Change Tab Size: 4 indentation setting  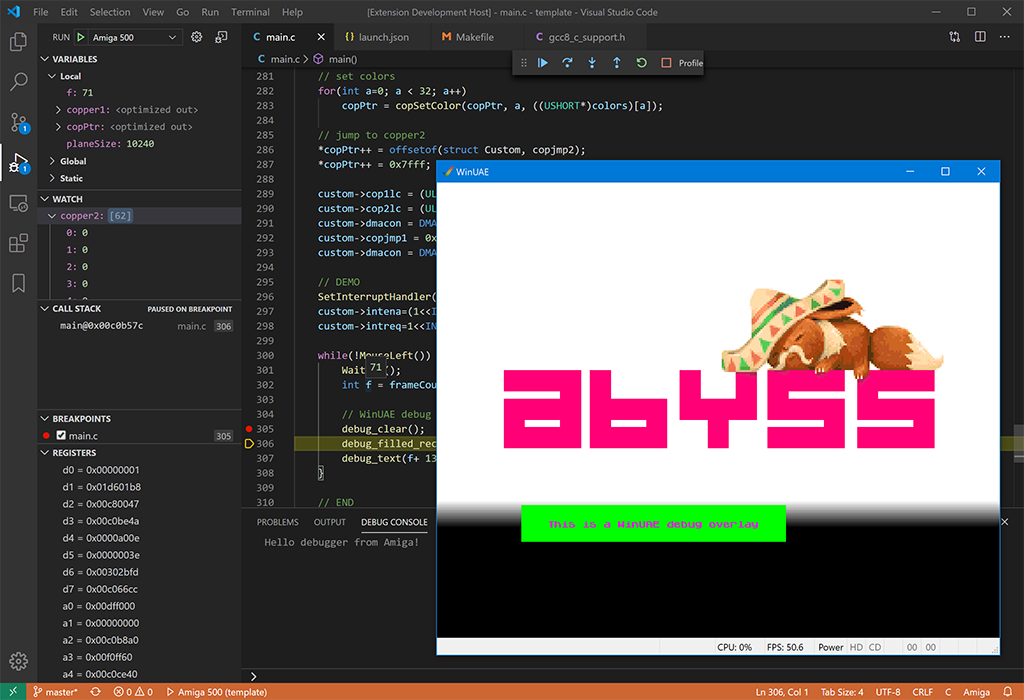click(x=842, y=692)
